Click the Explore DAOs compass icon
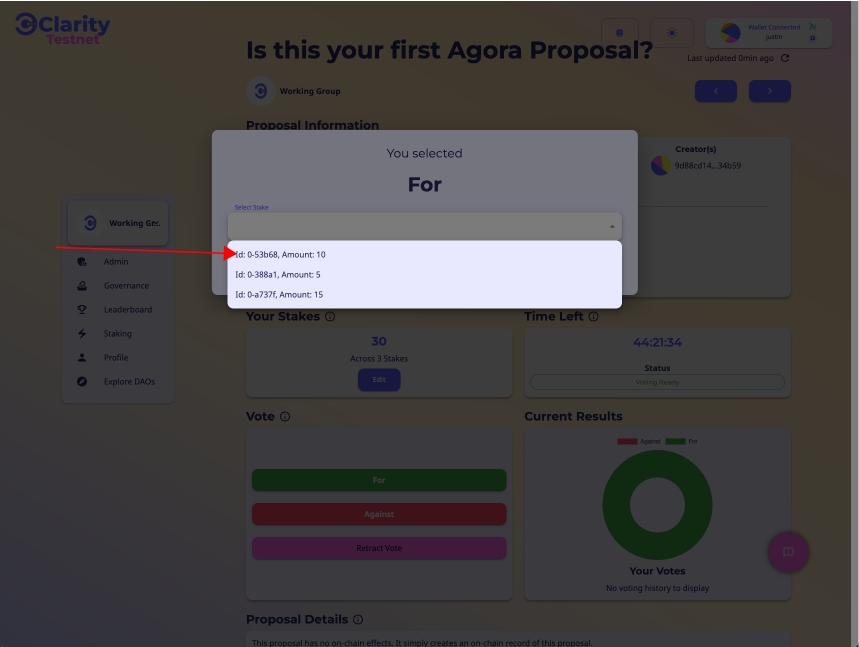This screenshot has height=647, width=859. tap(83, 382)
